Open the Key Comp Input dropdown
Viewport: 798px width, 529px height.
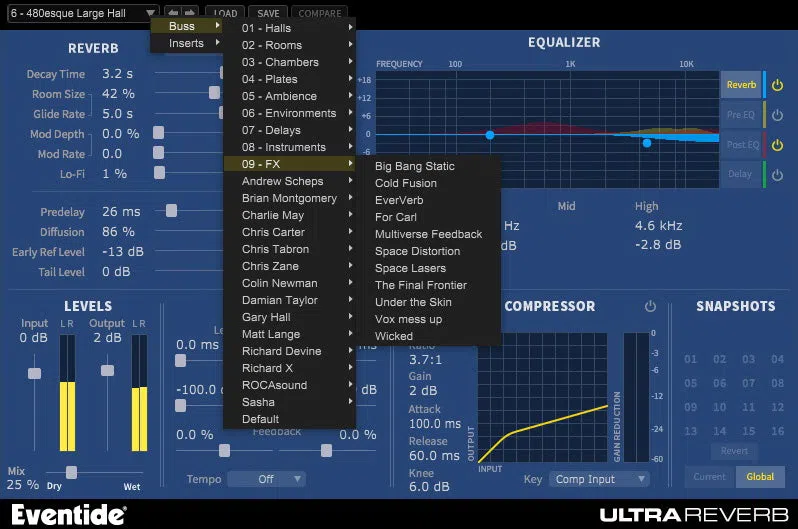point(599,479)
